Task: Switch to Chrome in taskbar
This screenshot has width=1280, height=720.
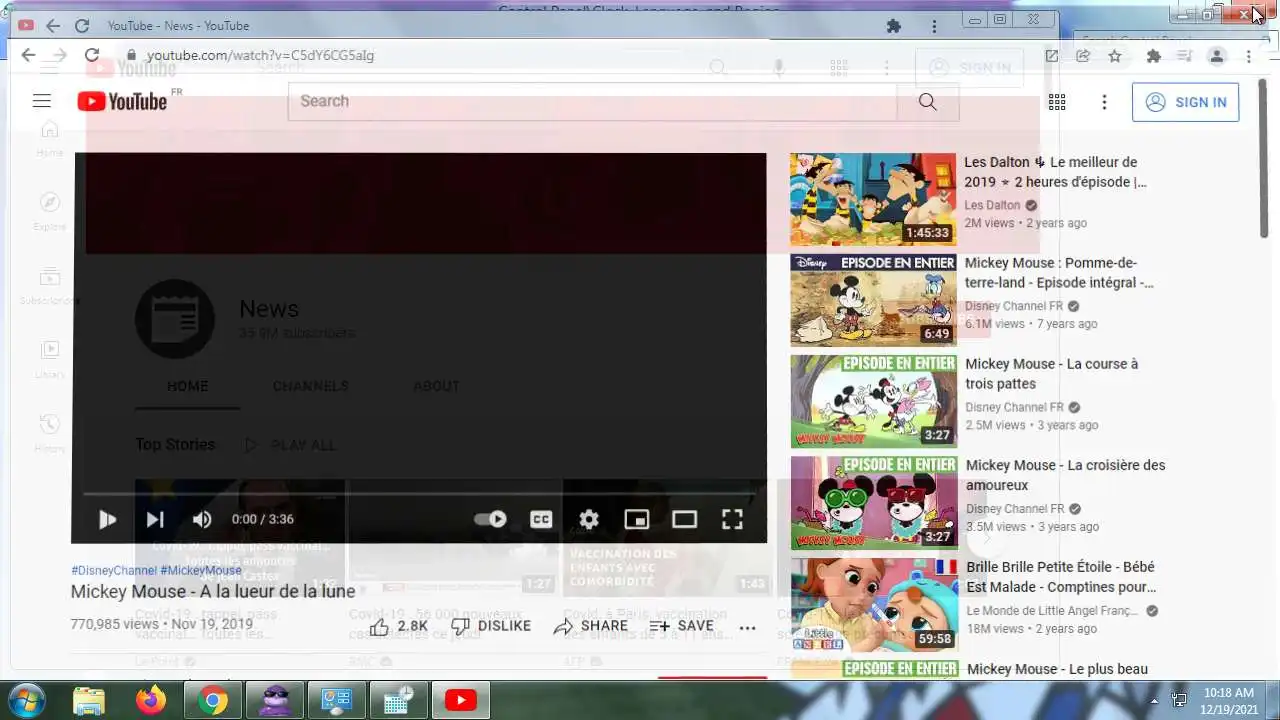Action: click(x=212, y=700)
